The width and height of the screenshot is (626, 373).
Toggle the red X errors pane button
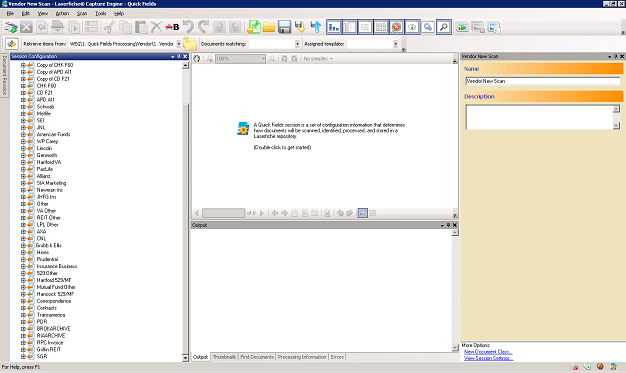[396, 27]
